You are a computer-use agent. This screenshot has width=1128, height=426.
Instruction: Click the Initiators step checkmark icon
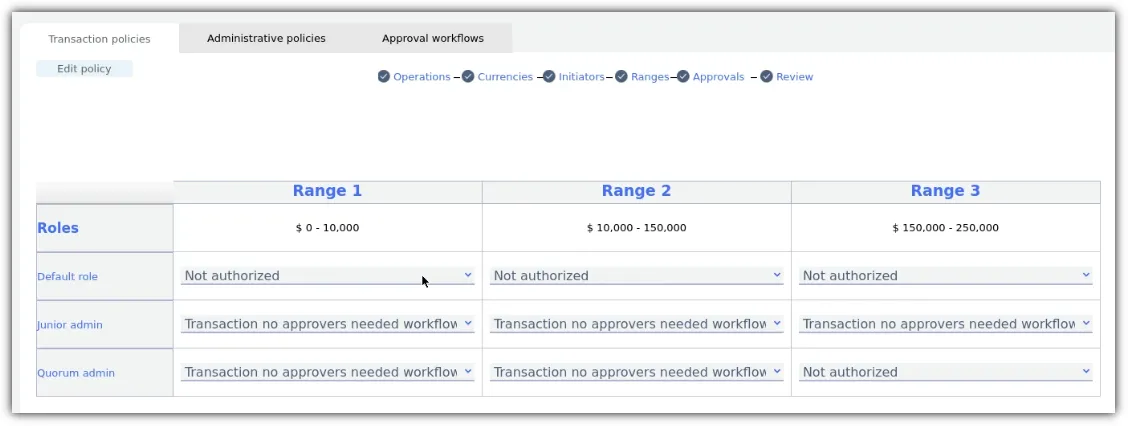tap(550, 76)
